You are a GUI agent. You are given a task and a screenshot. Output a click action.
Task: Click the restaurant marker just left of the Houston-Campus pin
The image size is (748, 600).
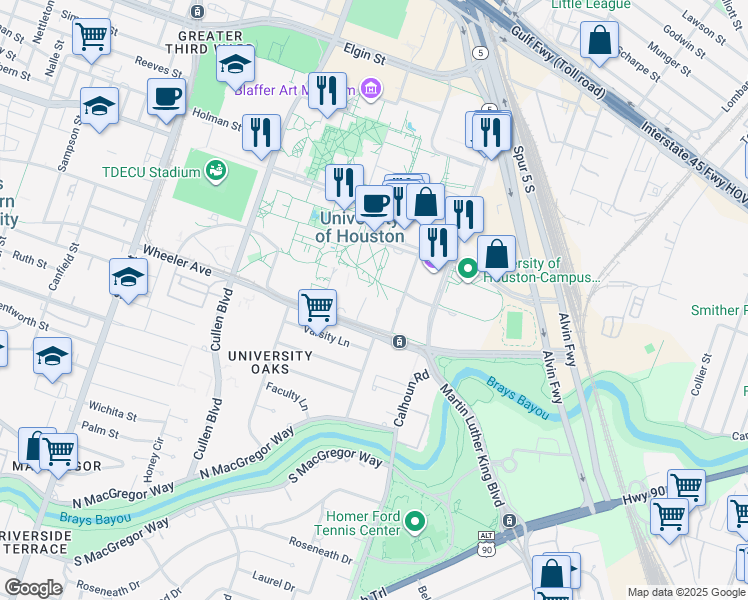[438, 244]
